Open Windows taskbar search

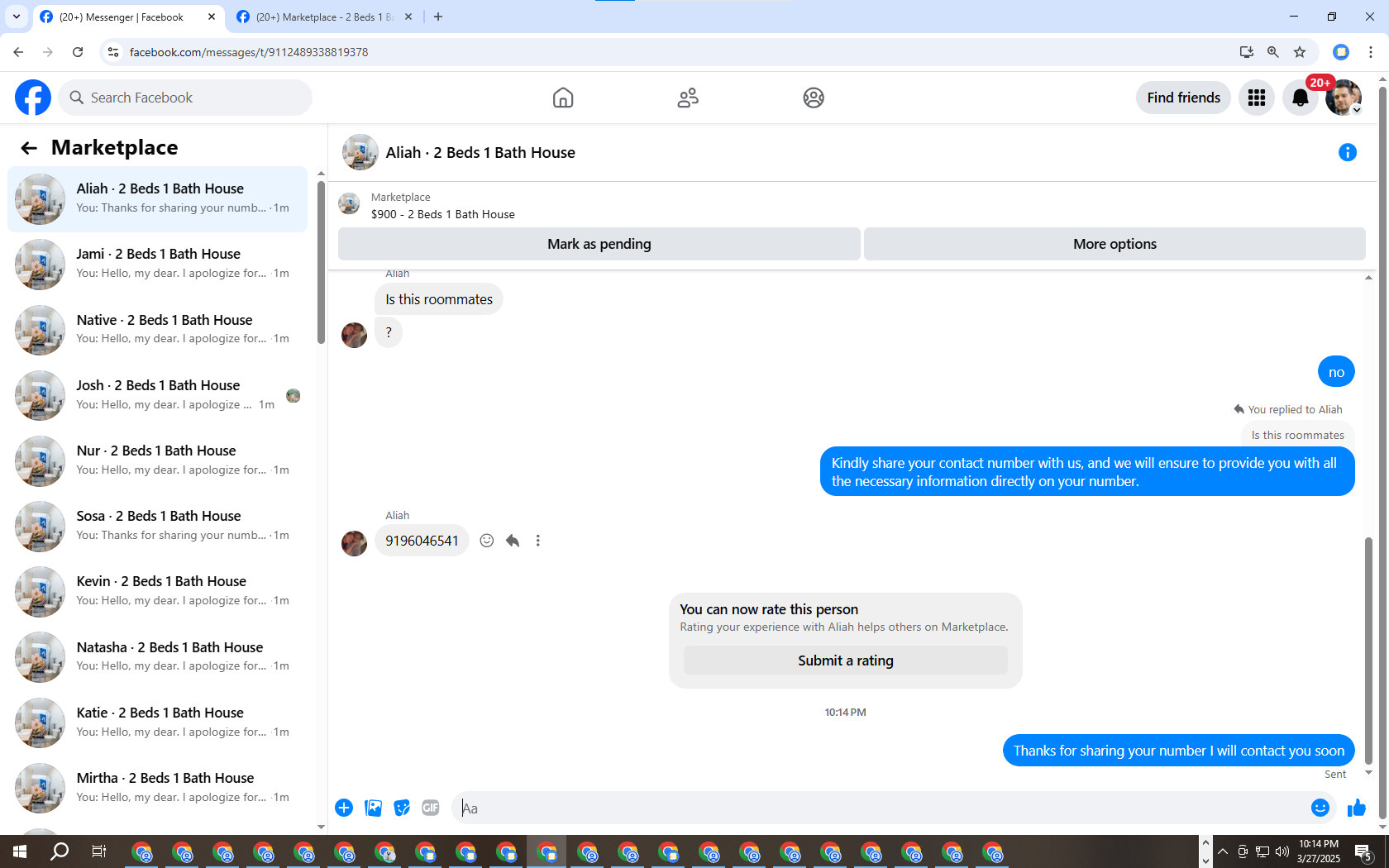click(x=60, y=851)
